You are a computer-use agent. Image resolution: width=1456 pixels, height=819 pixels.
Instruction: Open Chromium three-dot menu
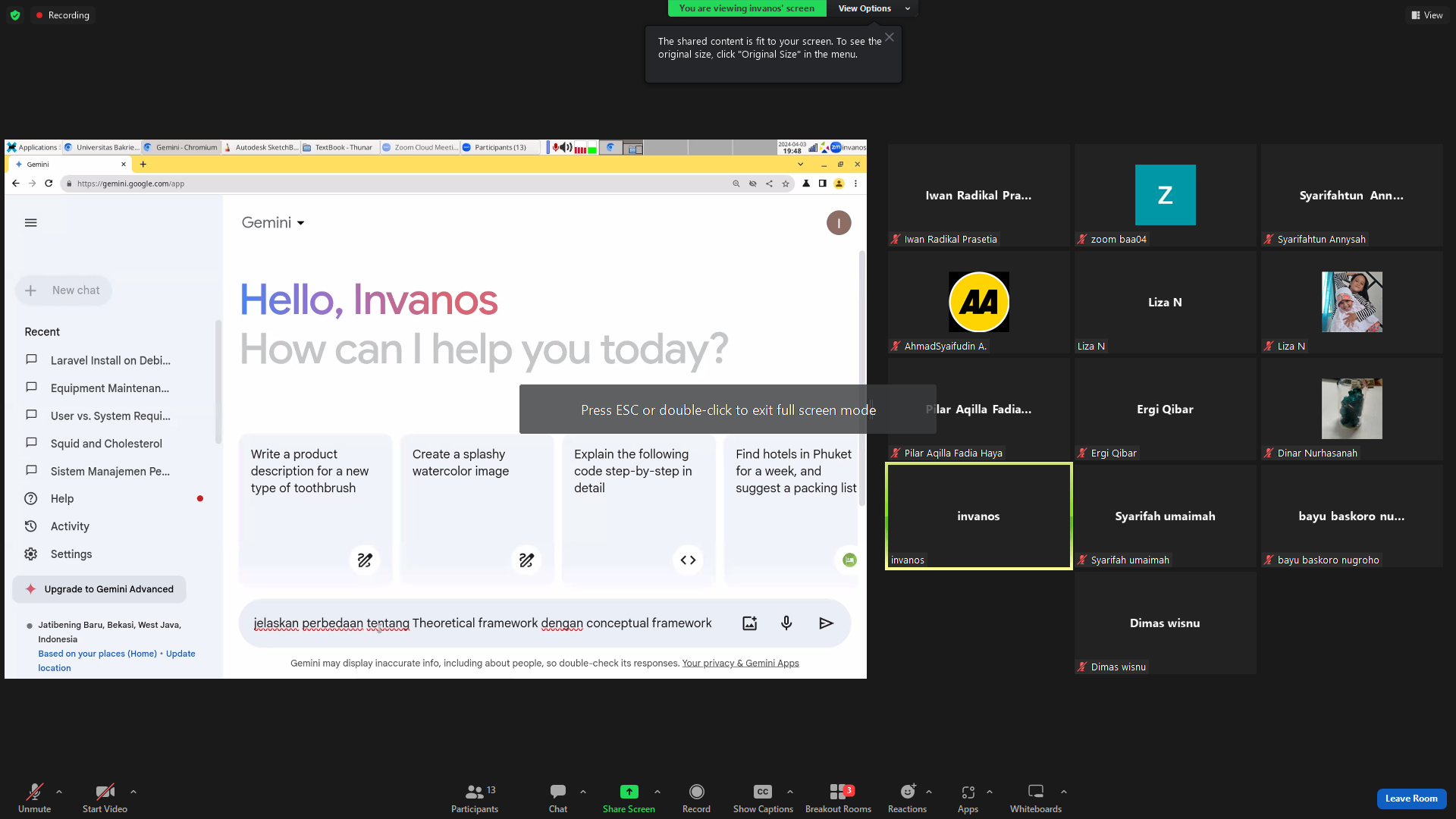(x=855, y=184)
